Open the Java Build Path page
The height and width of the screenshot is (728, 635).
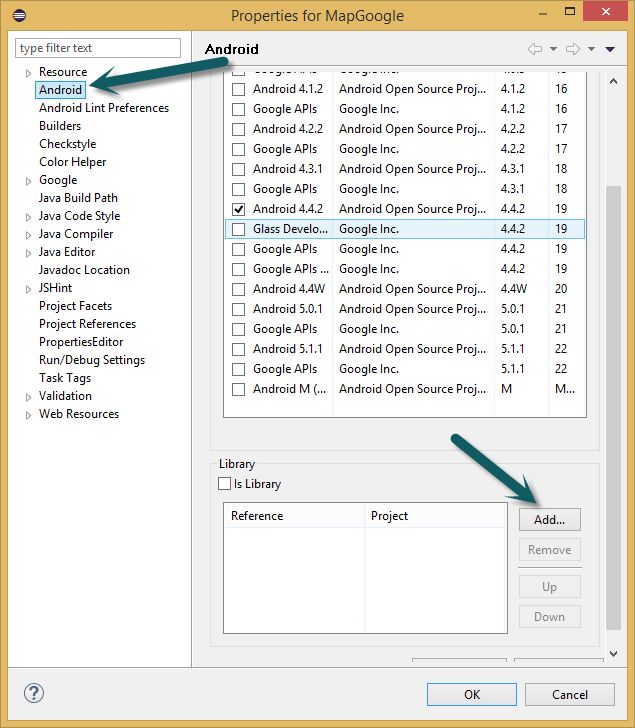click(x=78, y=198)
